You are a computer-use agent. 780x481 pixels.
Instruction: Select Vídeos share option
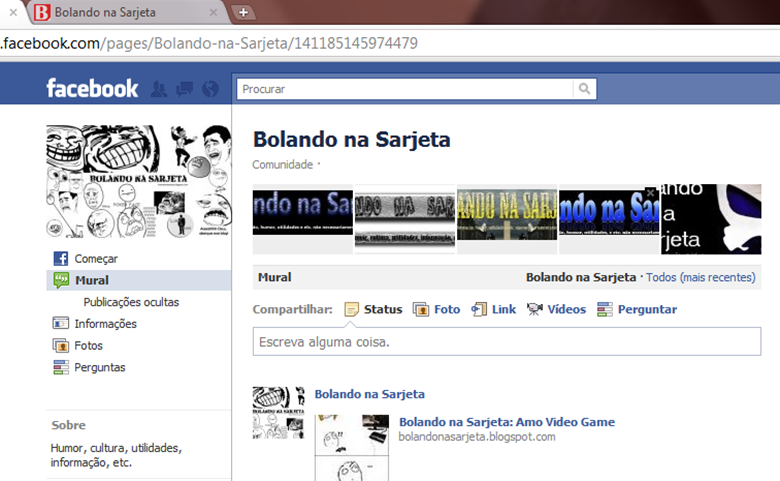pos(567,309)
